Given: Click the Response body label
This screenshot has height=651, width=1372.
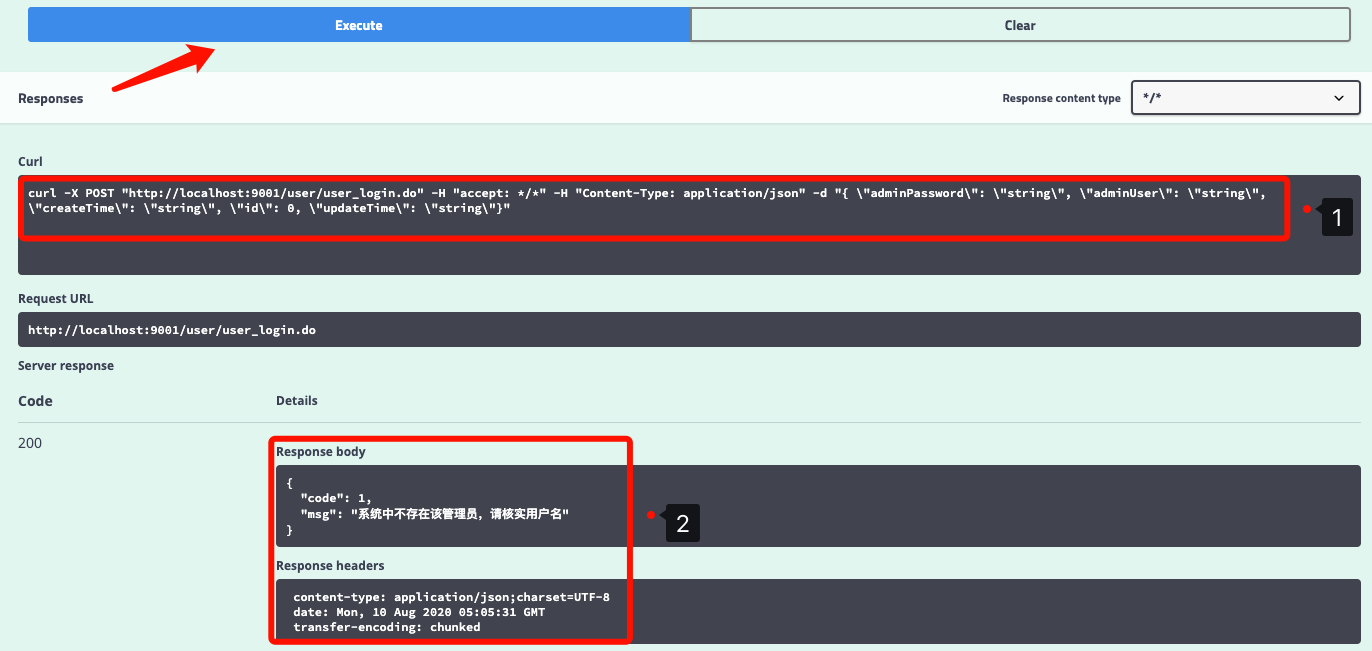Looking at the screenshot, I should (321, 452).
